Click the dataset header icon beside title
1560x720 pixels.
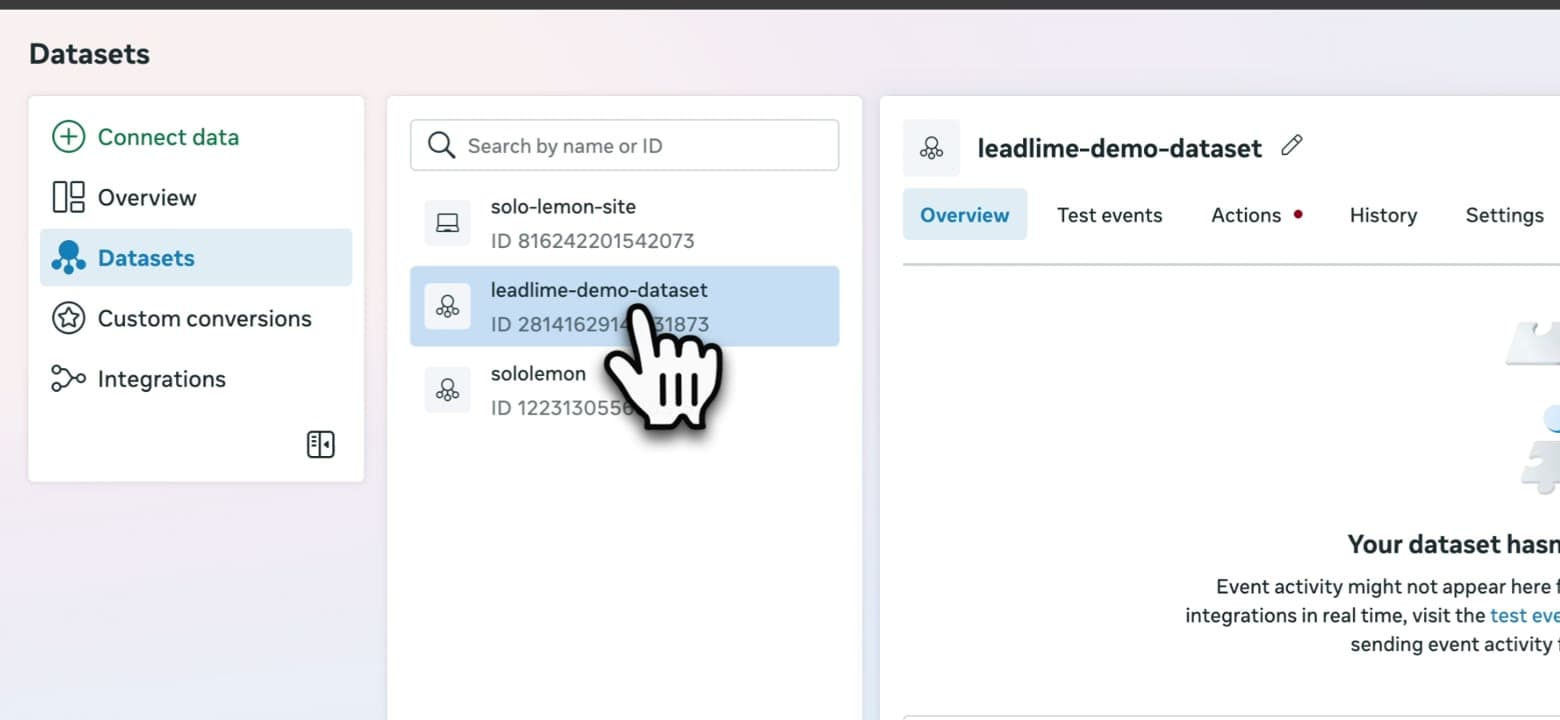tap(931, 148)
